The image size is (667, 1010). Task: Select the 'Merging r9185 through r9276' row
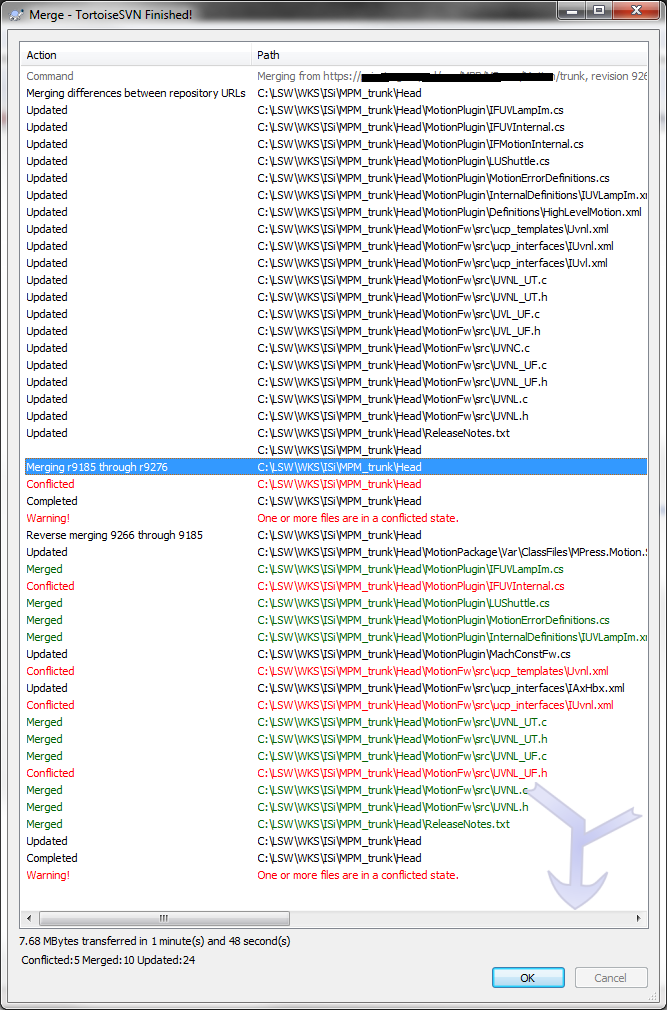[334, 467]
